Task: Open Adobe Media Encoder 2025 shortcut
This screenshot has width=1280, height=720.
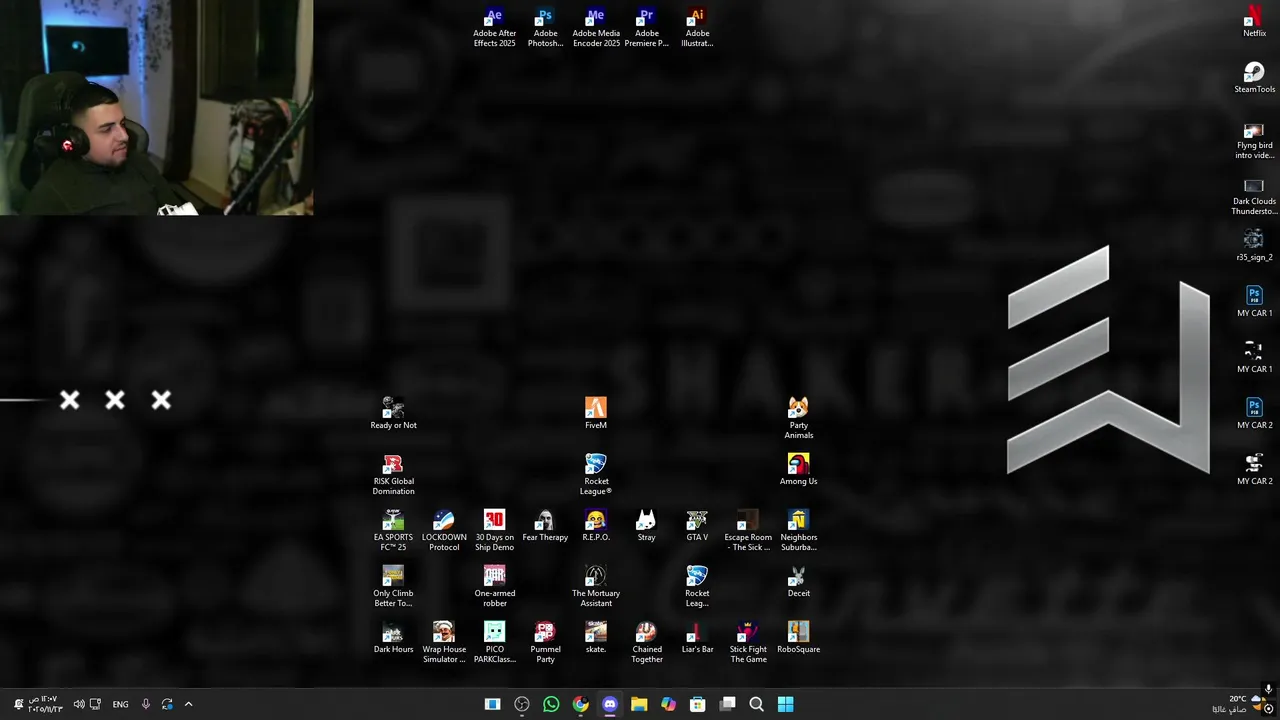Action: 596,28
